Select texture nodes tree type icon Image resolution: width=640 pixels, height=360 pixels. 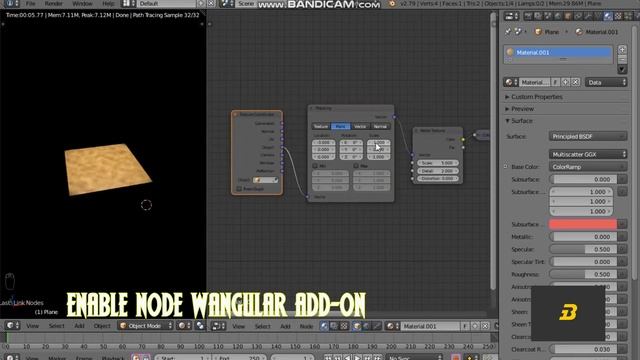point(344,326)
